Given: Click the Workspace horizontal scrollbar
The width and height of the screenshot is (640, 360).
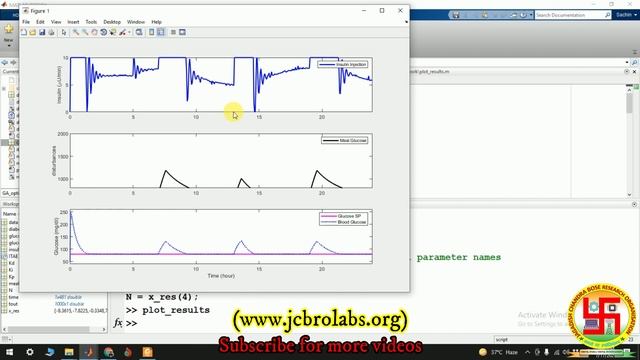Looking at the screenshot, I should point(48,329).
